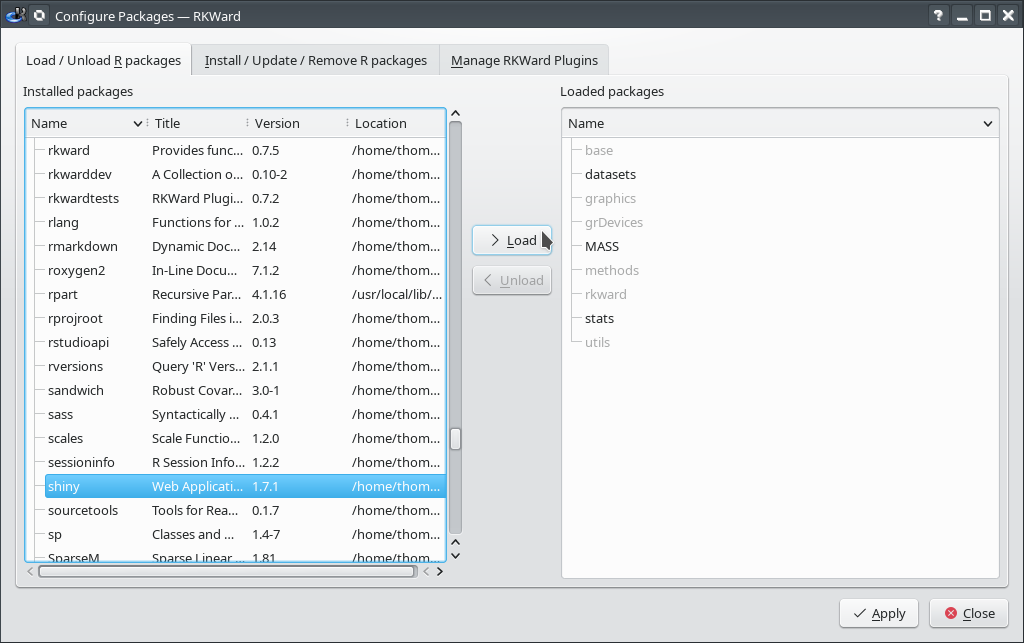This screenshot has width=1024, height=643.
Task: Click title 'Scale Functio...' cell
Action: pos(196,439)
